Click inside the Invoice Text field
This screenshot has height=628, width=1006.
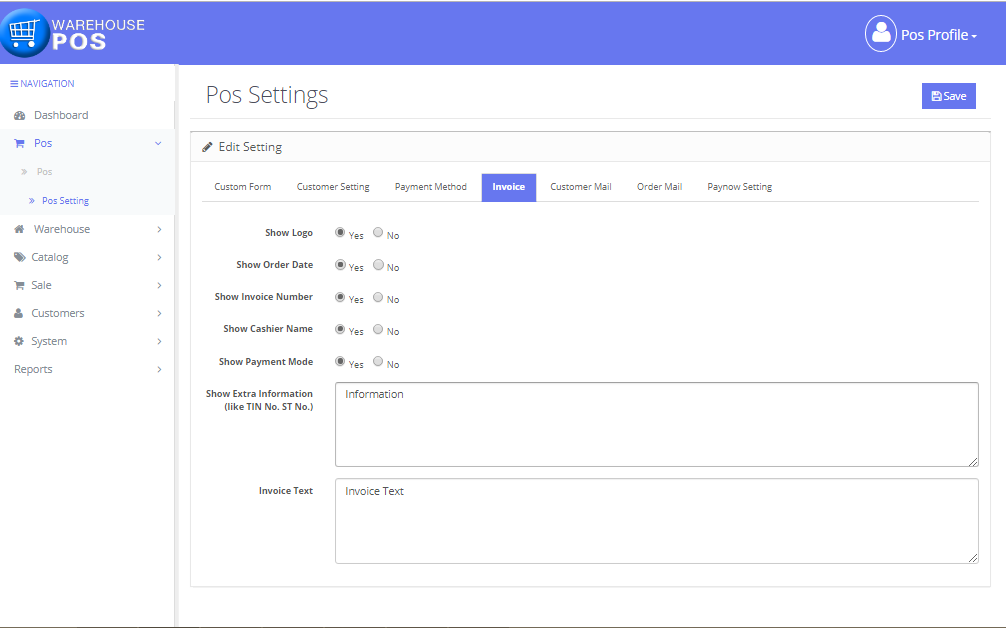655,520
